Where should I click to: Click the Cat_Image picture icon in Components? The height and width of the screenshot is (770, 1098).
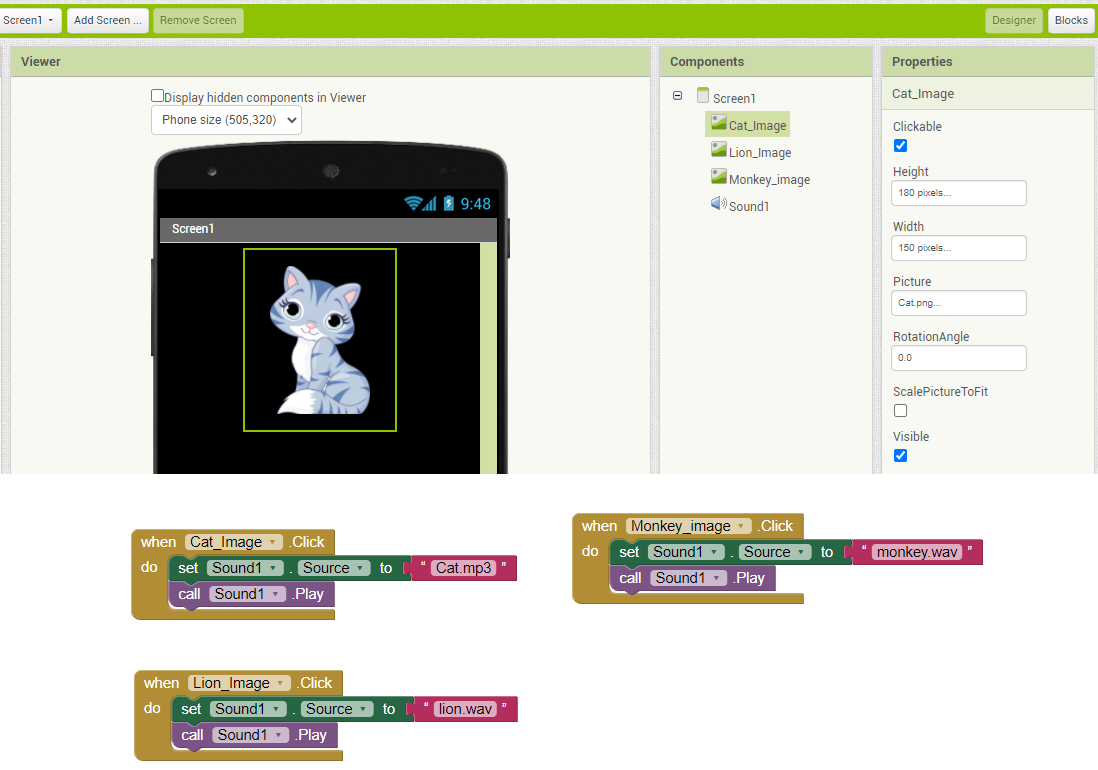[x=718, y=124]
